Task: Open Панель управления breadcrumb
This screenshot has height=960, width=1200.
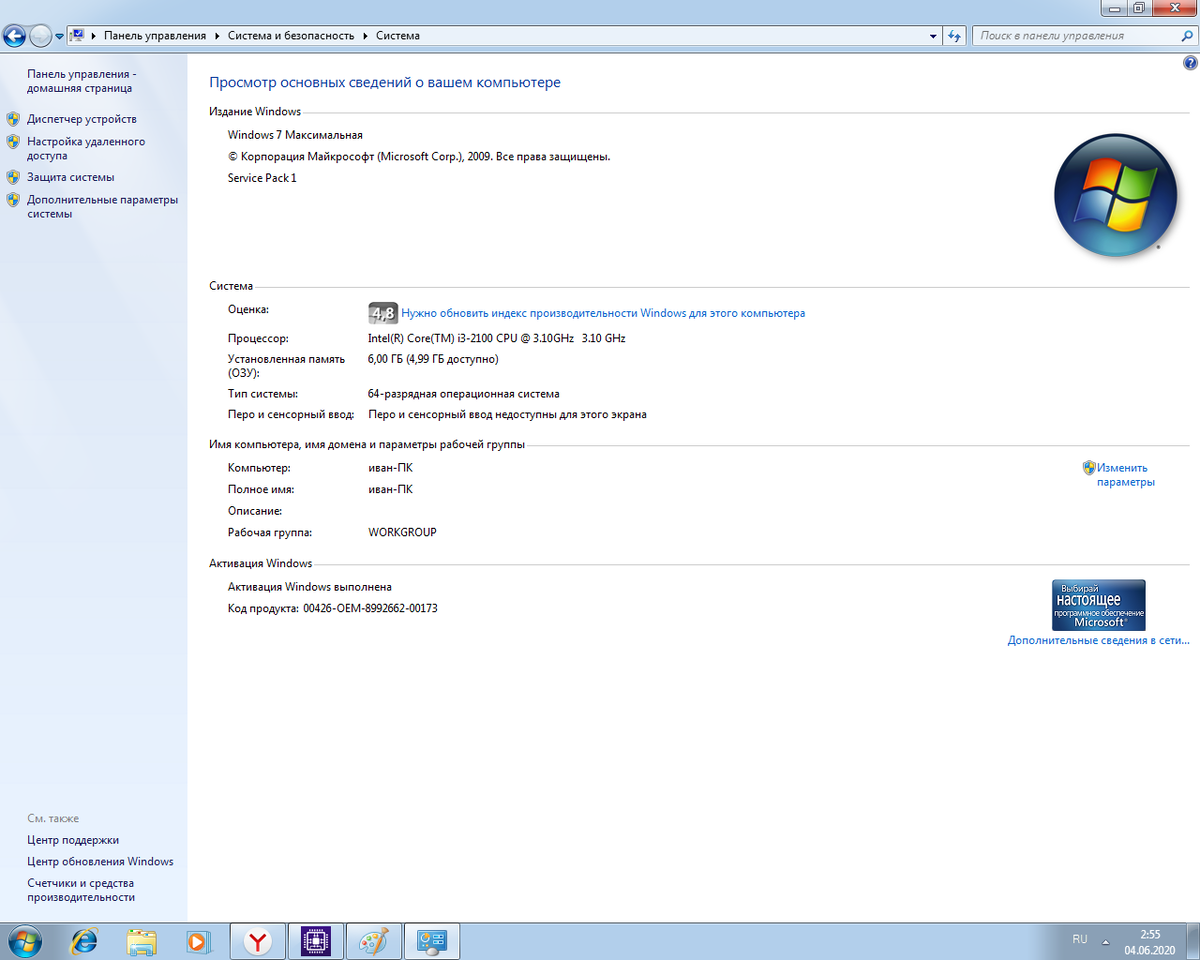Action: coord(154,36)
